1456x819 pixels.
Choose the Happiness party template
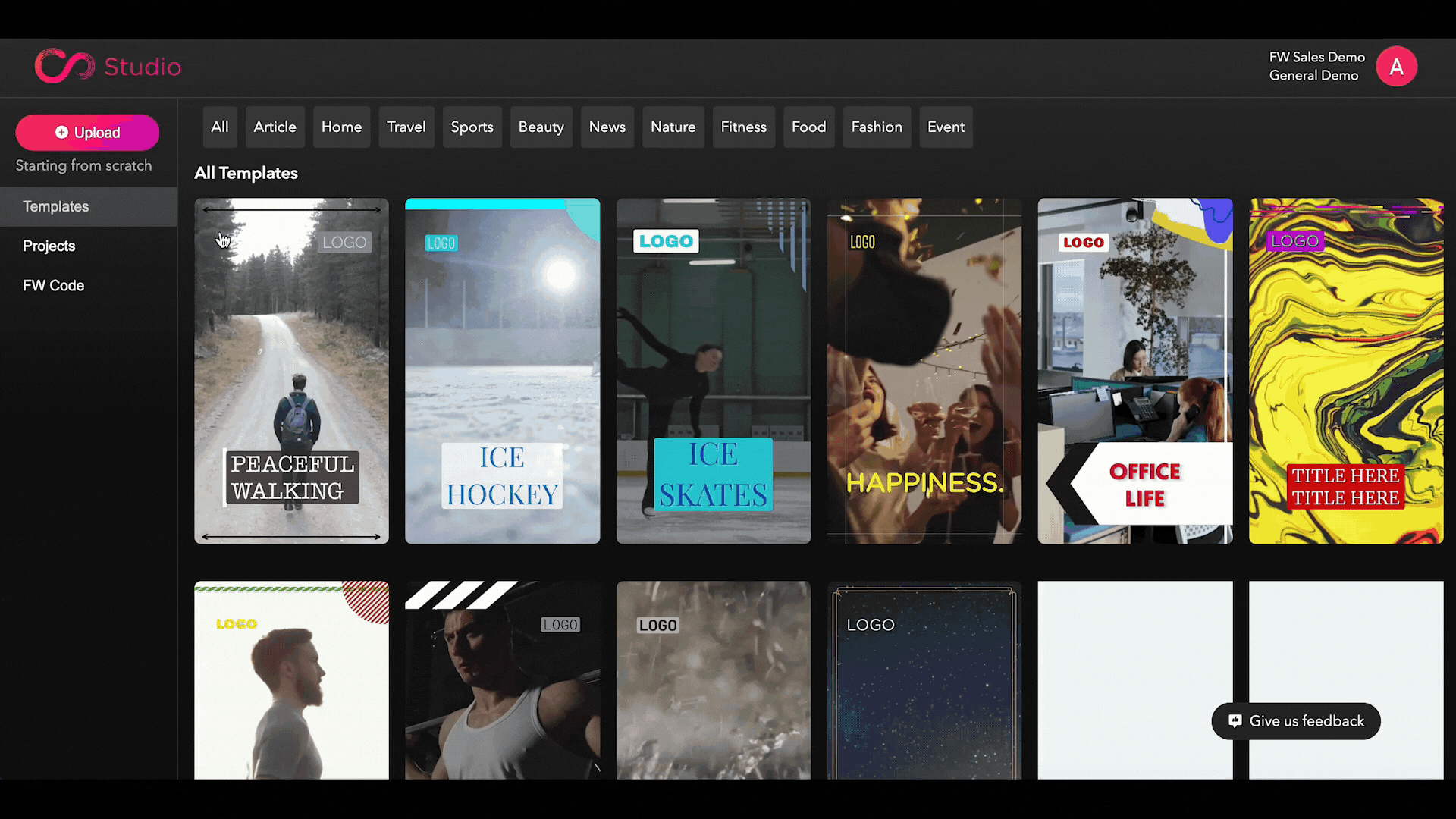pyautogui.click(x=924, y=371)
